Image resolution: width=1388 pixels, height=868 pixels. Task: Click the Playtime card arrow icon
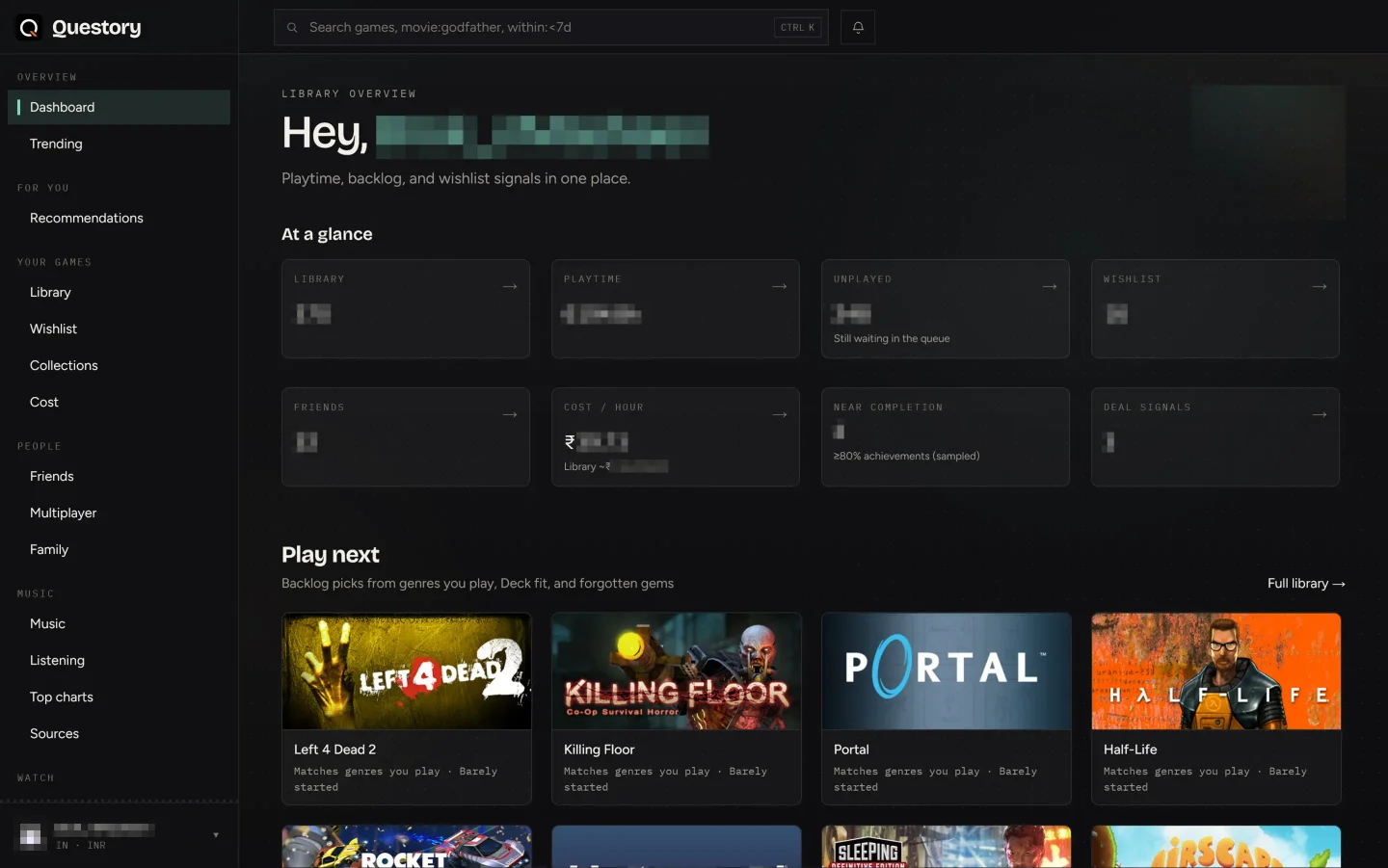(x=780, y=286)
